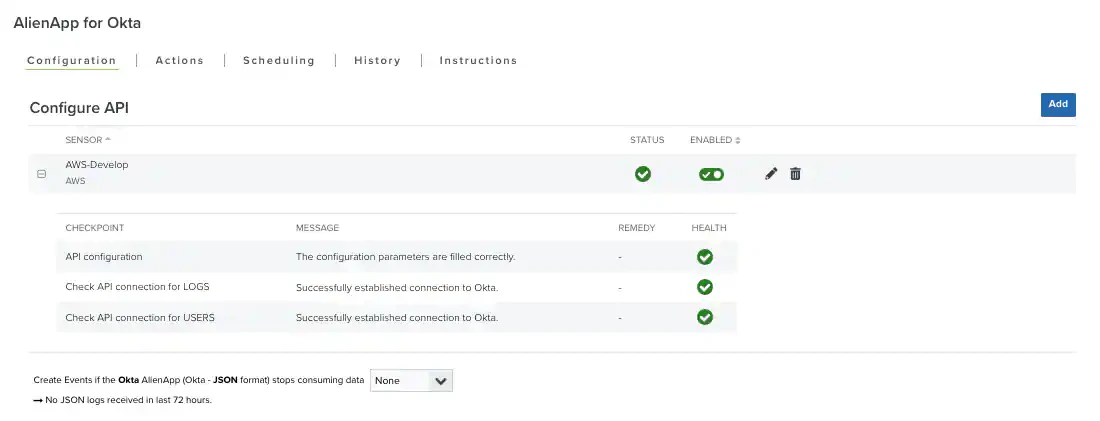Viewport: 1100px width, 421px height.
Task: Click health checkmark for USERS connection
Action: click(x=705, y=317)
